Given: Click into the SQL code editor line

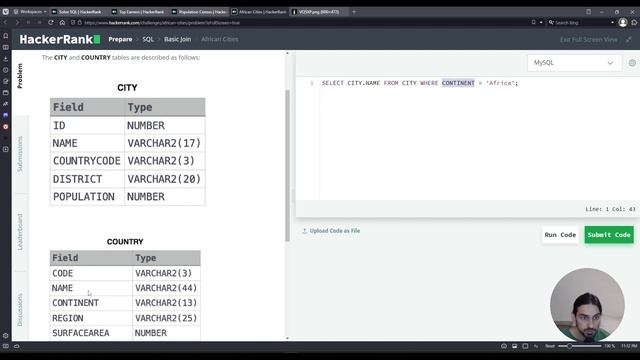Looking at the screenshot, I should pyautogui.click(x=420, y=83).
